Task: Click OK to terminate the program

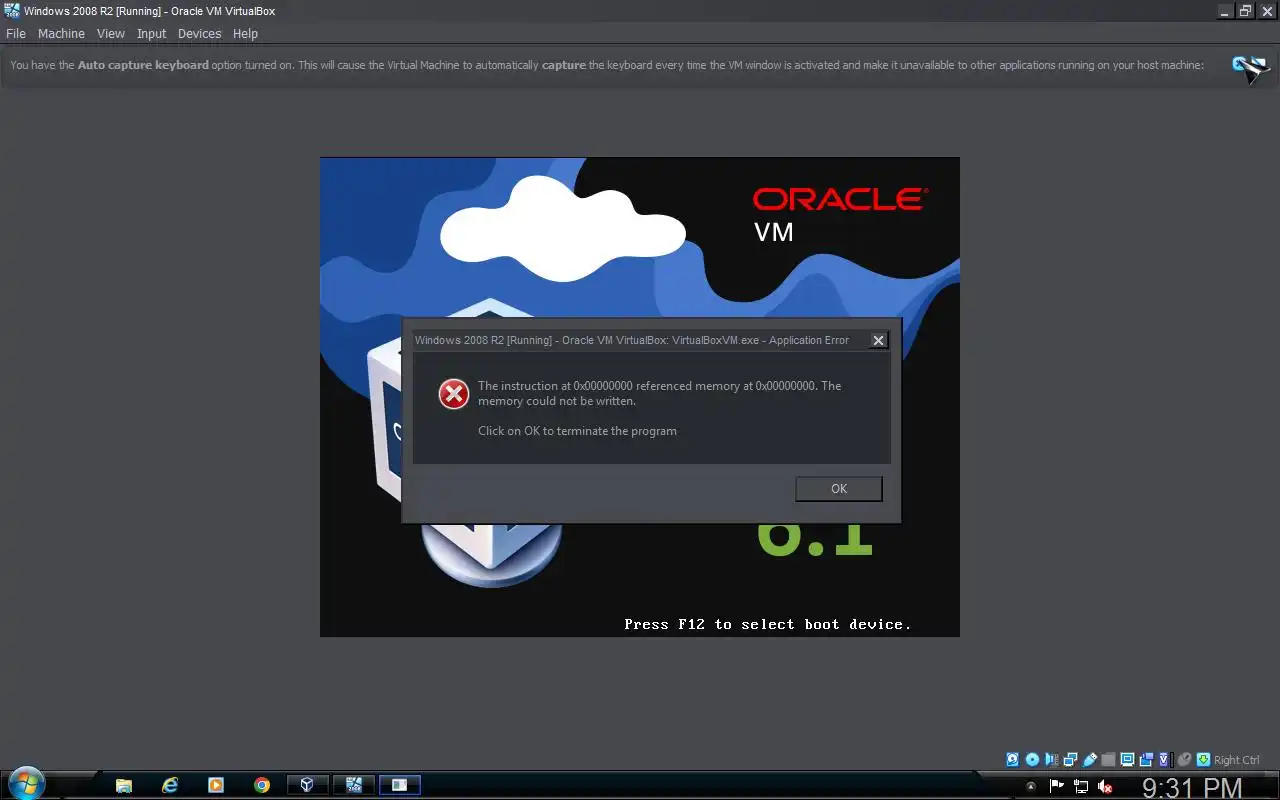Action: [x=838, y=489]
